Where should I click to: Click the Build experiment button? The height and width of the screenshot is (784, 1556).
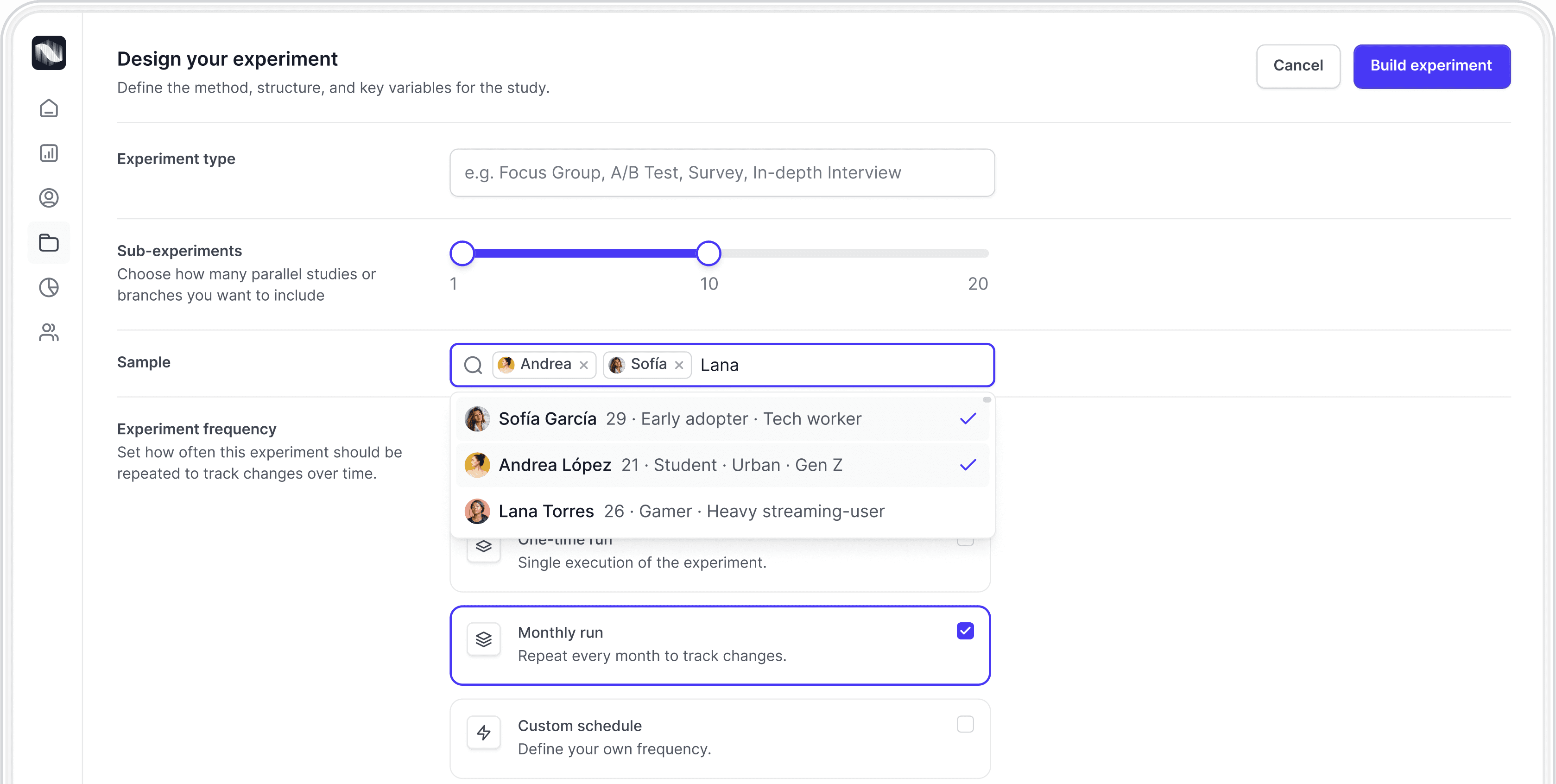(x=1431, y=66)
